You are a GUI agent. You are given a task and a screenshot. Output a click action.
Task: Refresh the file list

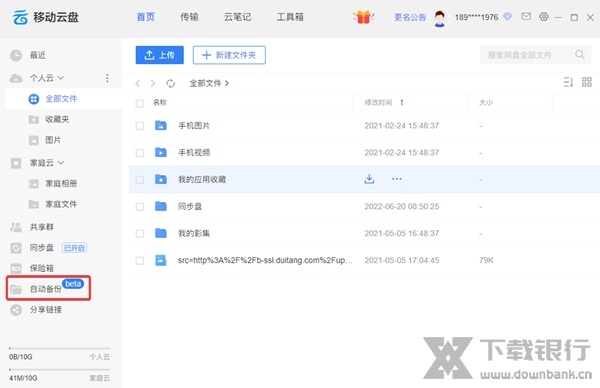(171, 83)
